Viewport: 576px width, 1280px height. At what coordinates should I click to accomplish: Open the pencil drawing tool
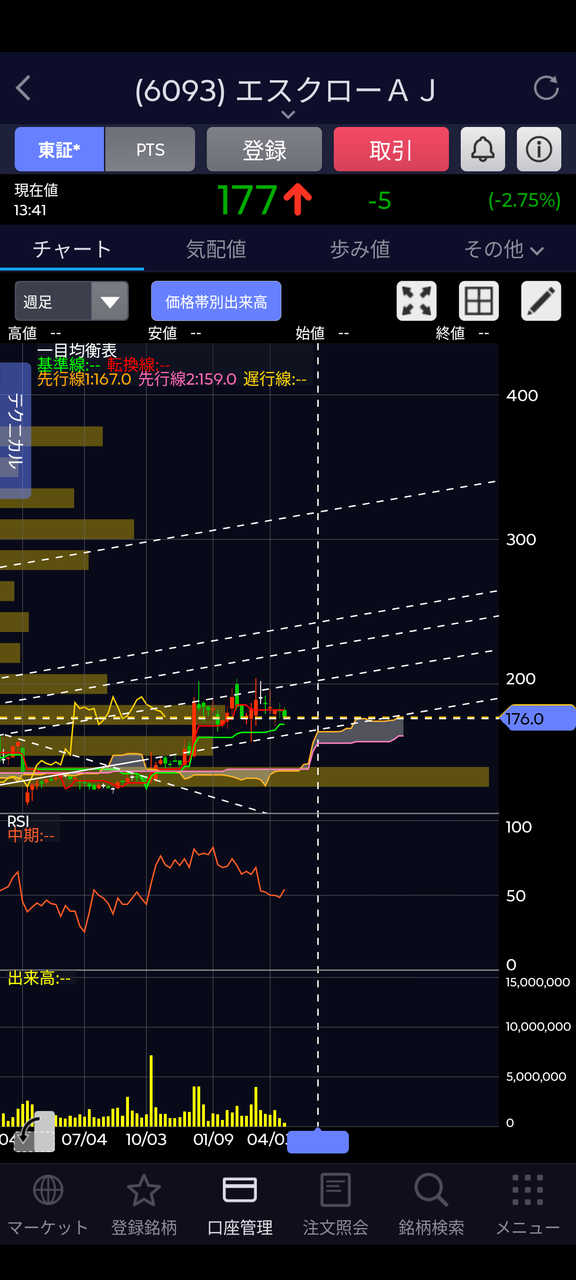(x=541, y=301)
